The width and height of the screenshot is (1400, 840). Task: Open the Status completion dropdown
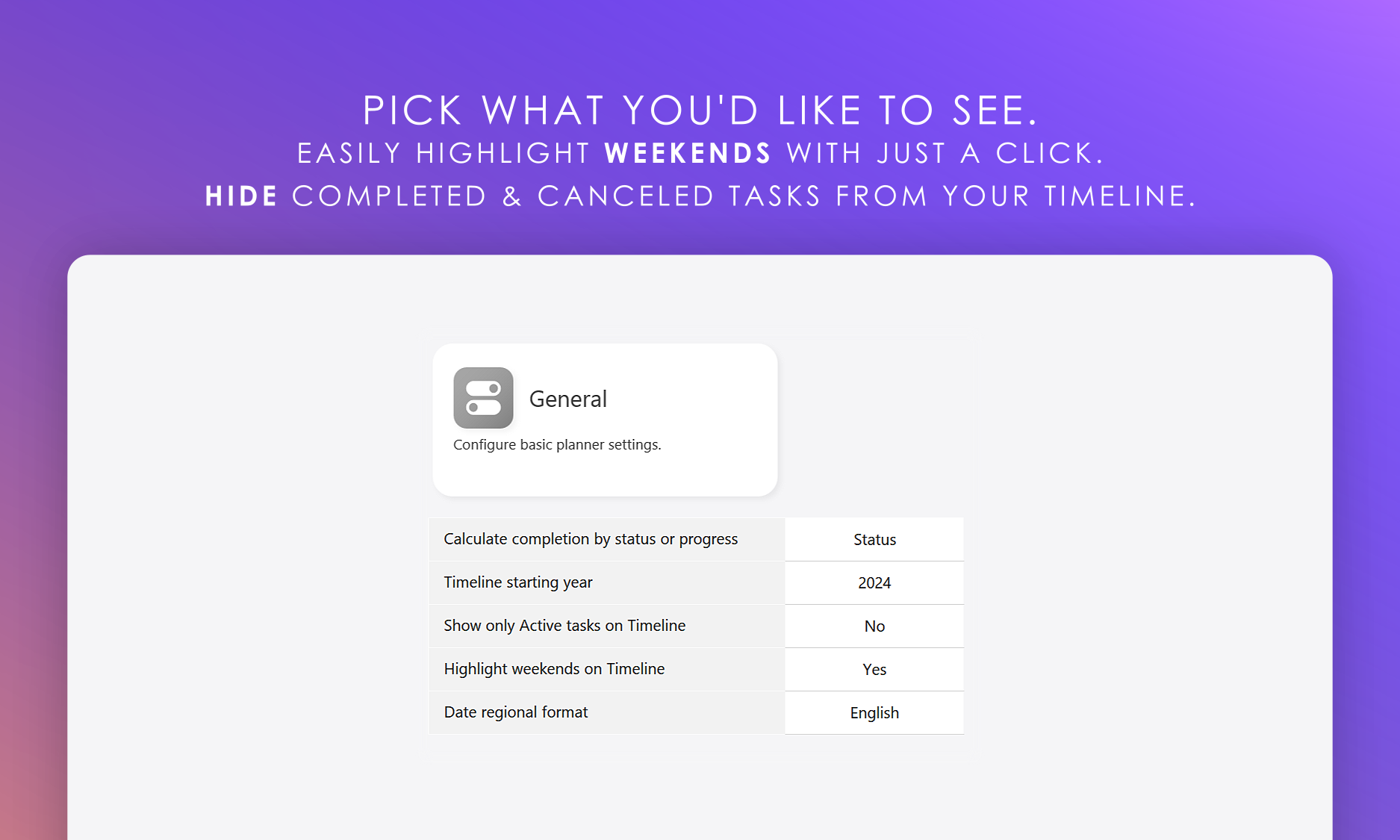point(874,540)
